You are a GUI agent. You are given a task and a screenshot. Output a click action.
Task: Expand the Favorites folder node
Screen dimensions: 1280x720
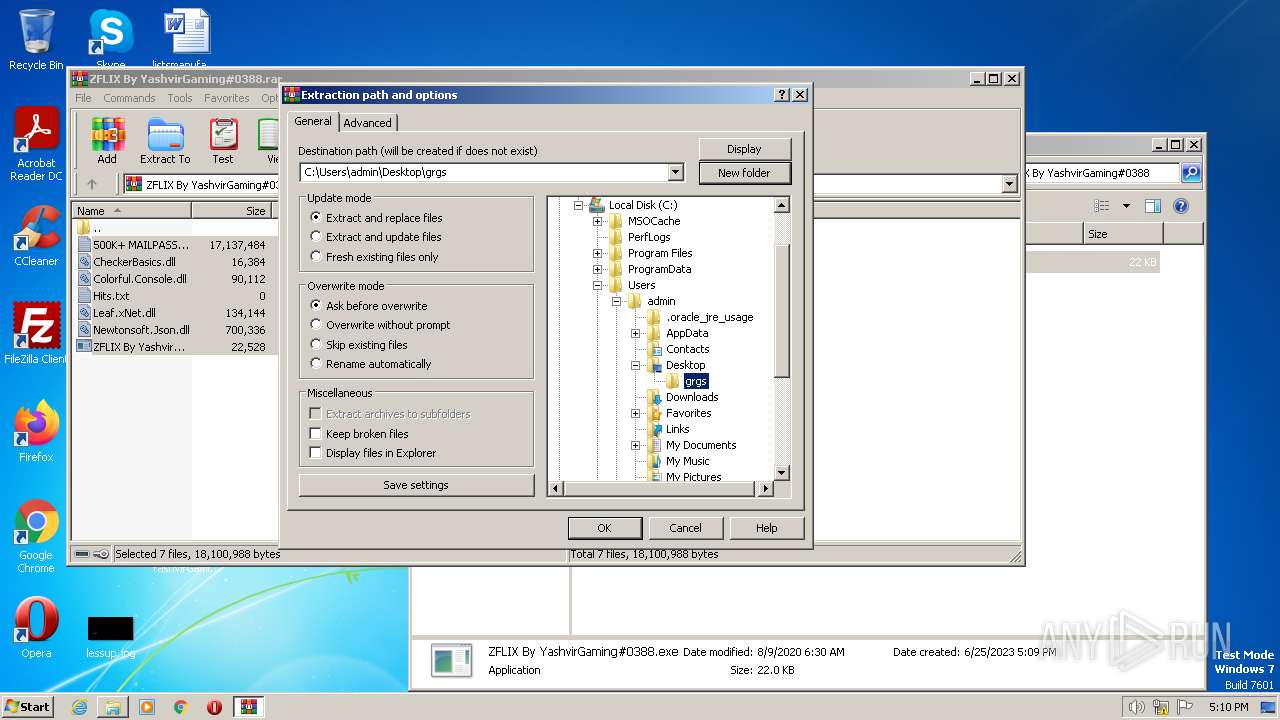coord(635,413)
